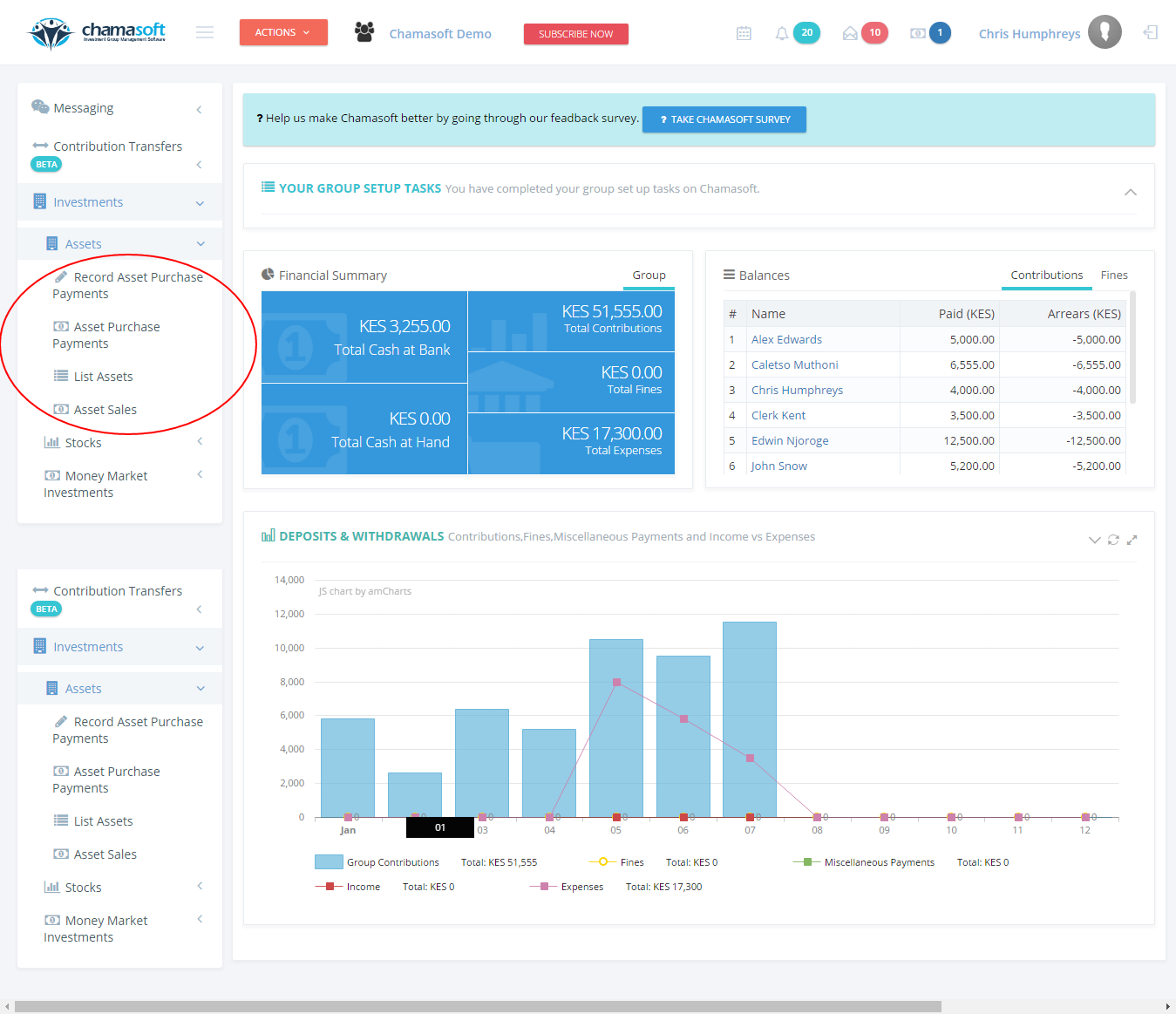Click lower Asset Sales cash icon
Screen dimensions: 1176x1014
[61, 854]
